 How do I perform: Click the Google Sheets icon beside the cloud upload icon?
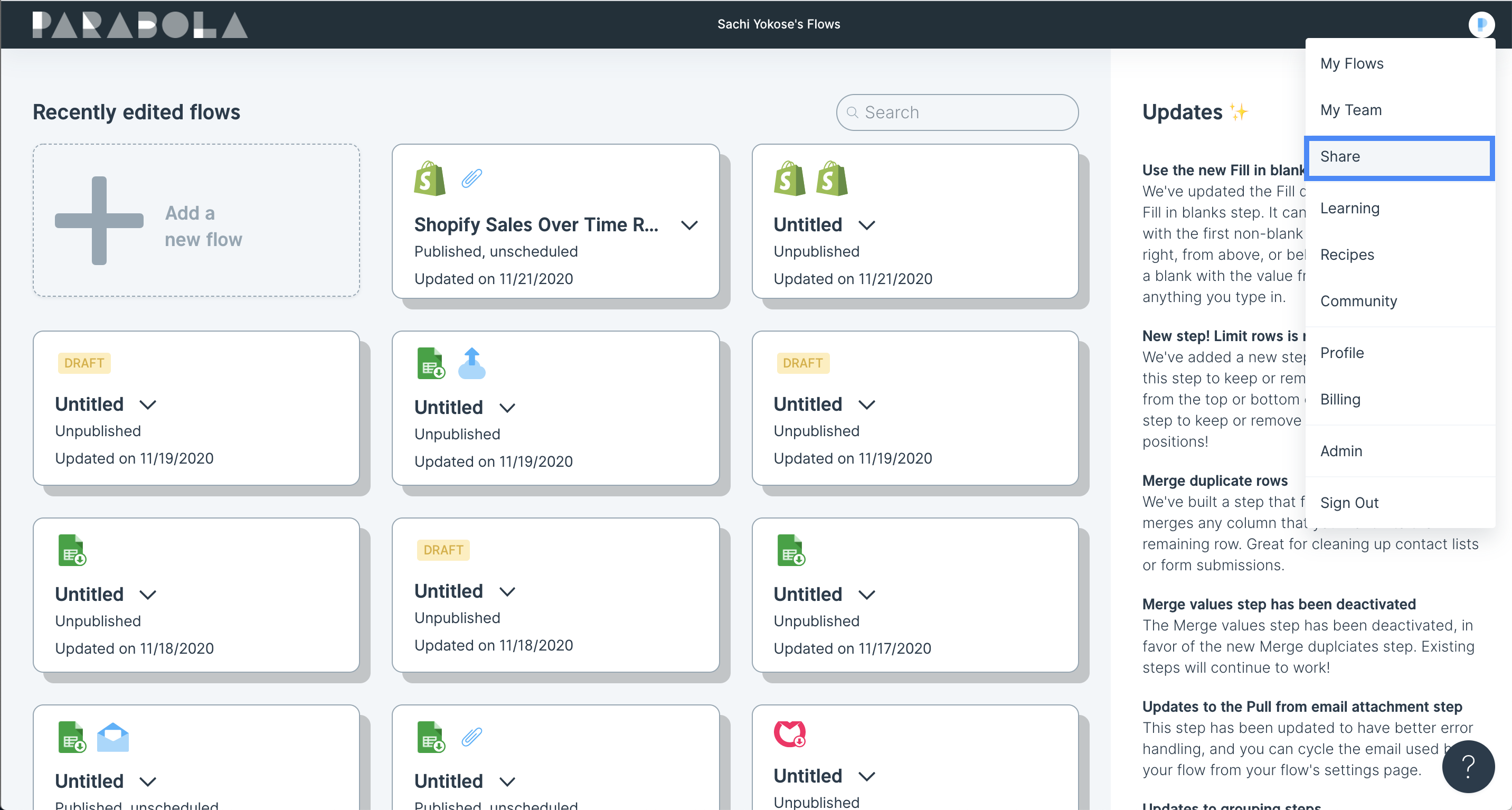430,363
